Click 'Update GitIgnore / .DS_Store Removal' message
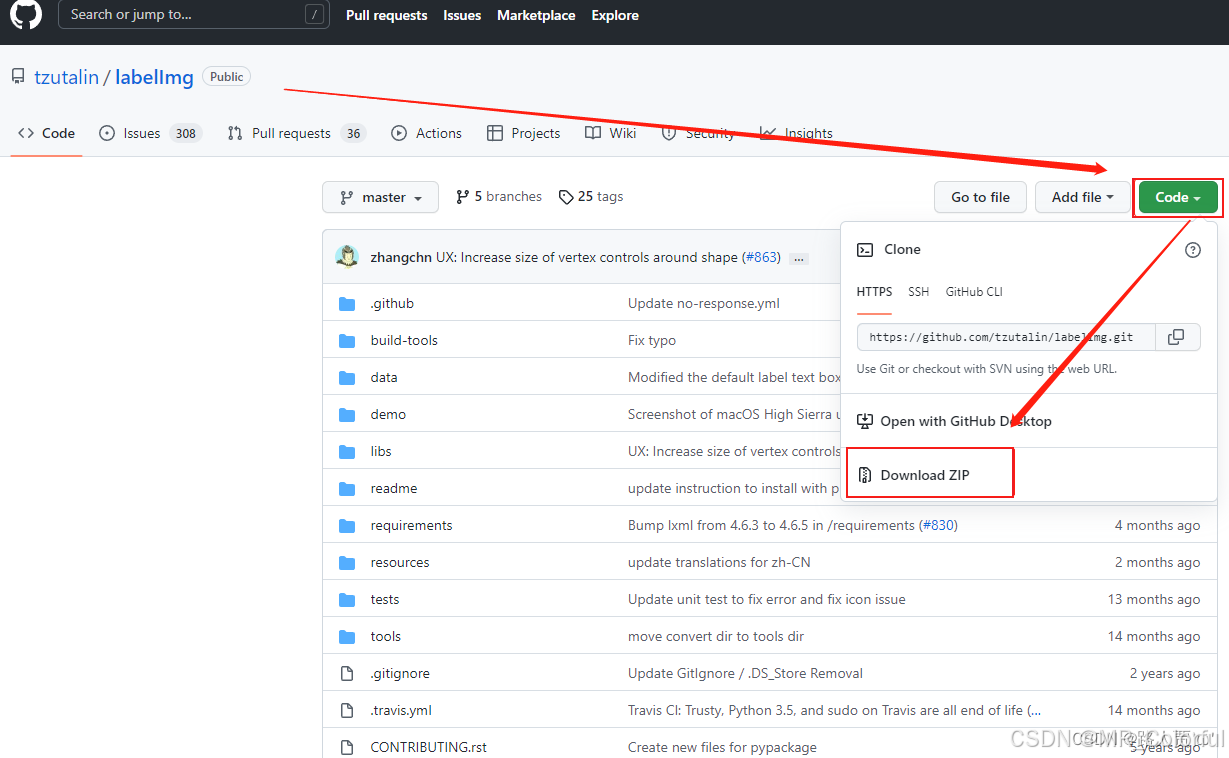 [745, 673]
